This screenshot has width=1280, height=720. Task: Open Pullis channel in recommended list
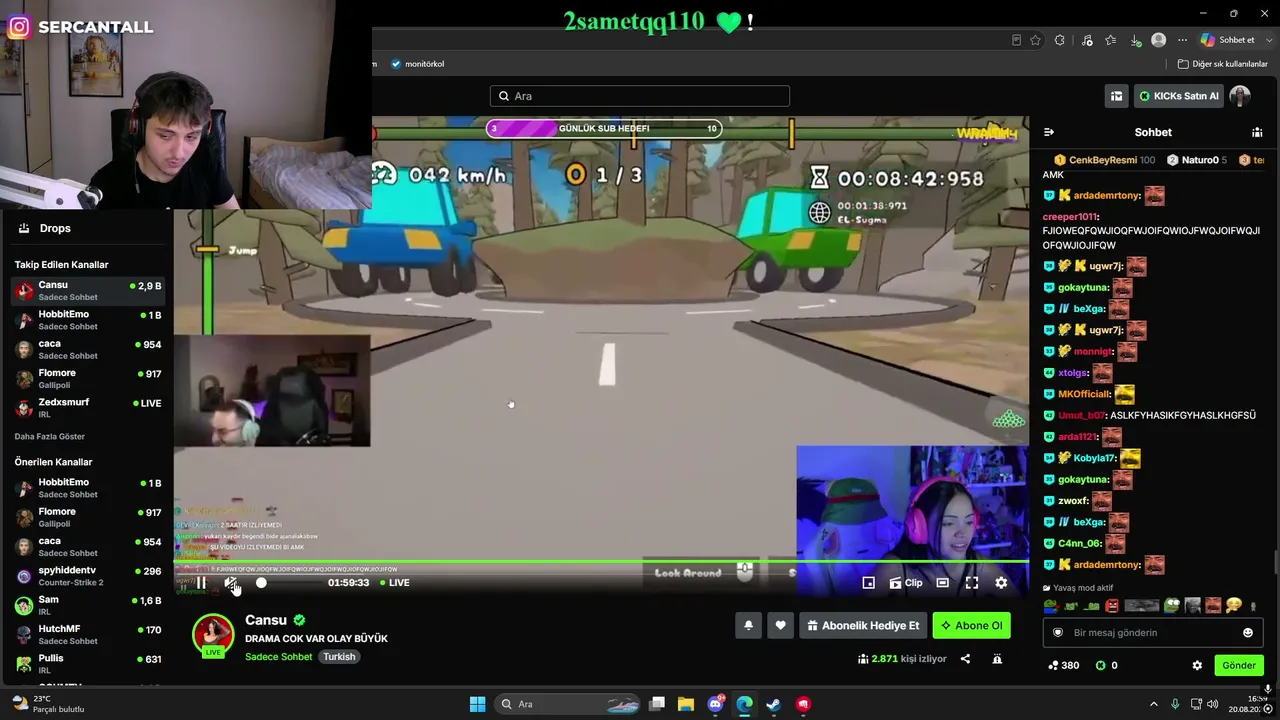(87, 664)
